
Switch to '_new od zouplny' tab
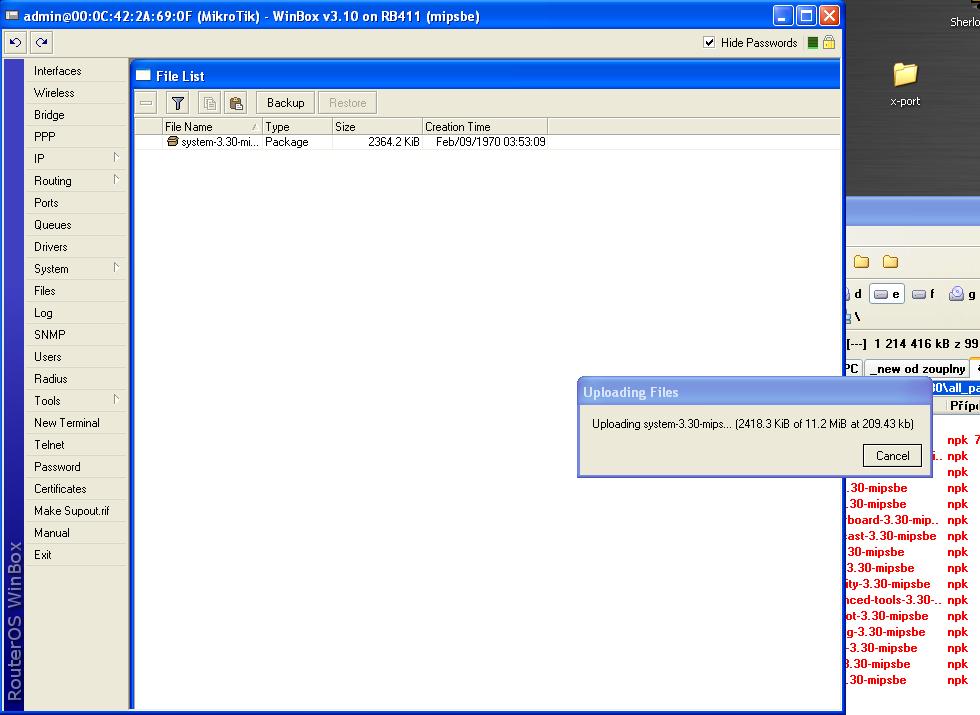pos(916,369)
